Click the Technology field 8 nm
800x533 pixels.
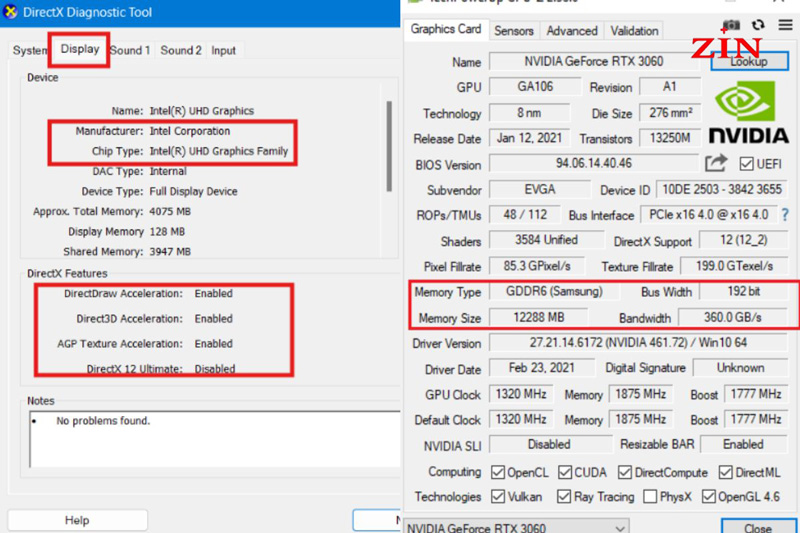click(529, 113)
